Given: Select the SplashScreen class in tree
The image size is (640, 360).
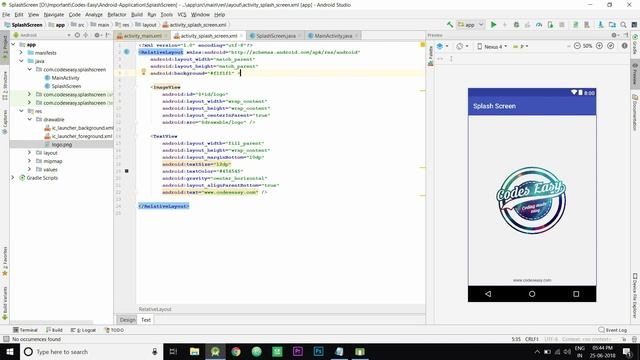Looking at the screenshot, I should 66,86.
